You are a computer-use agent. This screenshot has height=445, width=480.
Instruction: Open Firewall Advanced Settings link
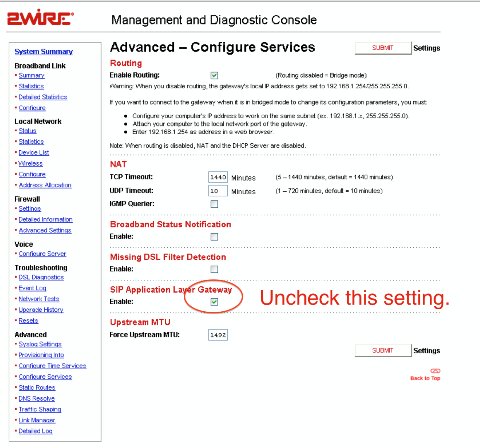pos(45,230)
